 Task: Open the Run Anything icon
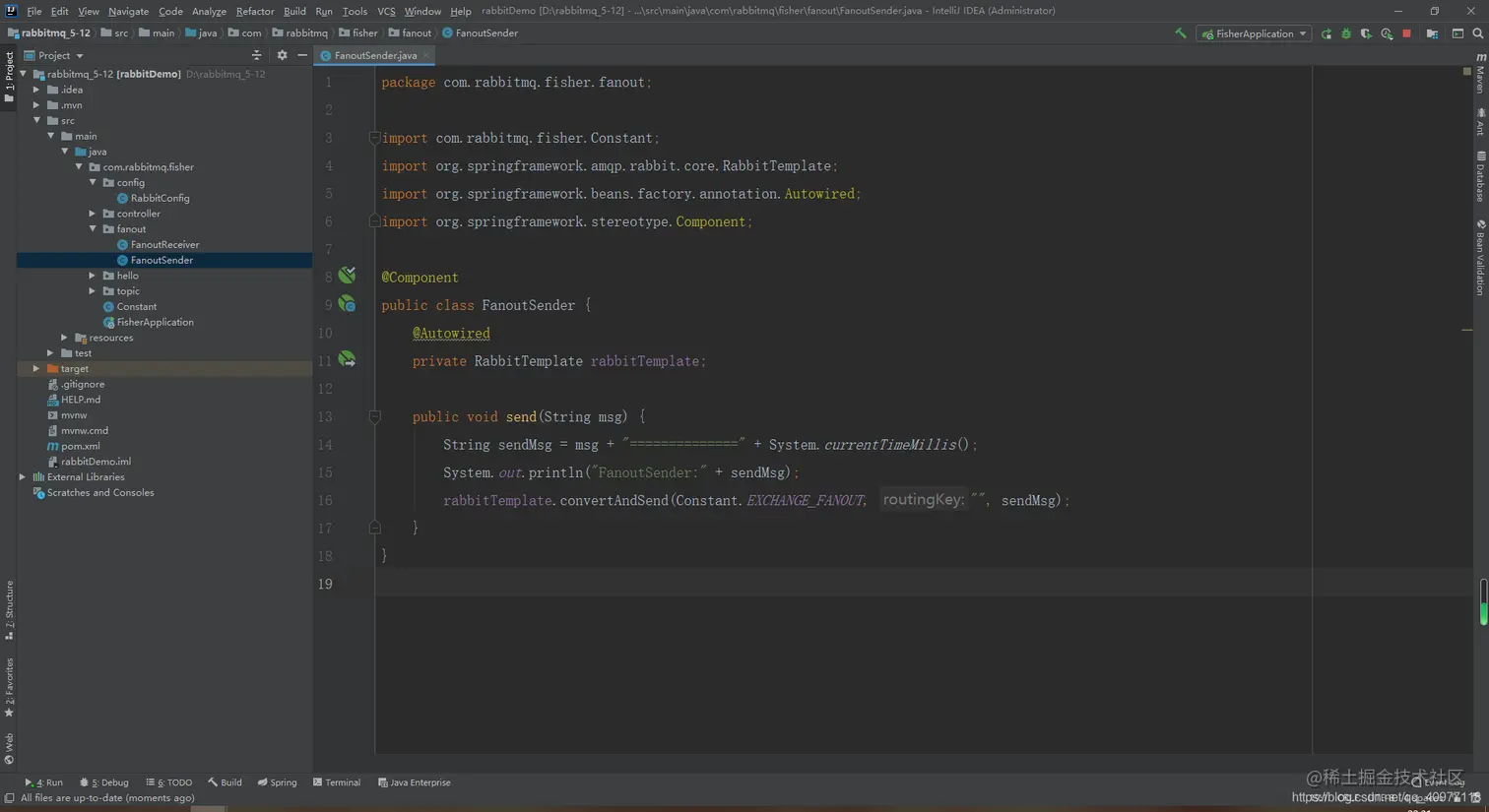coord(1457,33)
